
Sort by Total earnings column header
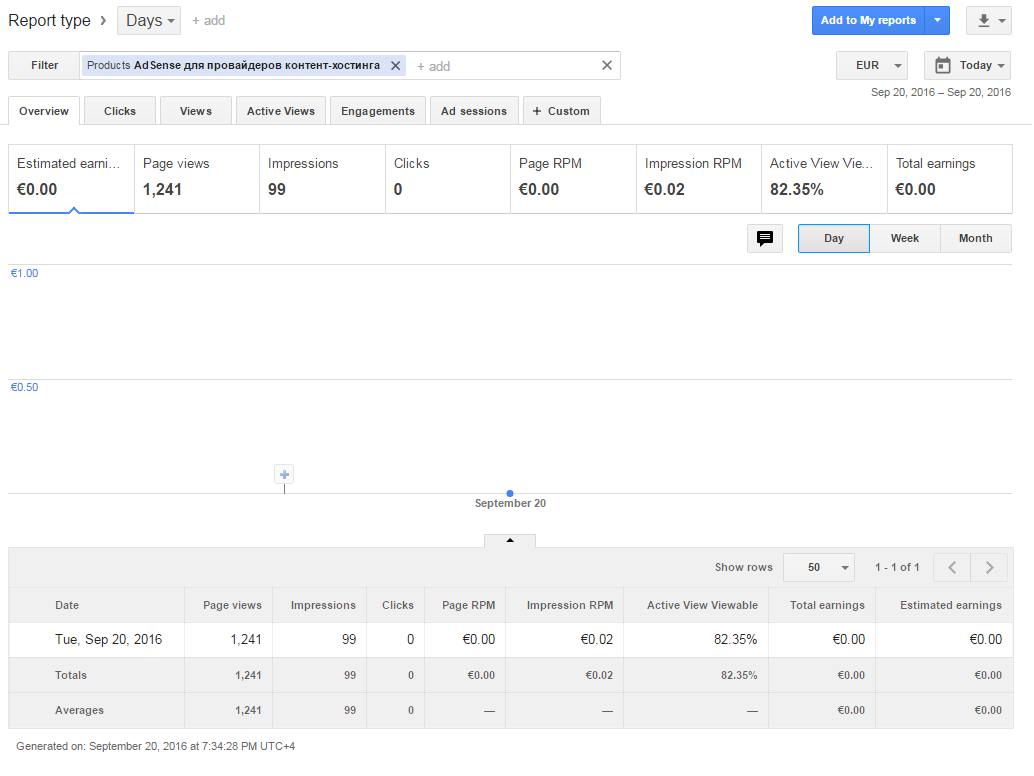click(x=827, y=605)
